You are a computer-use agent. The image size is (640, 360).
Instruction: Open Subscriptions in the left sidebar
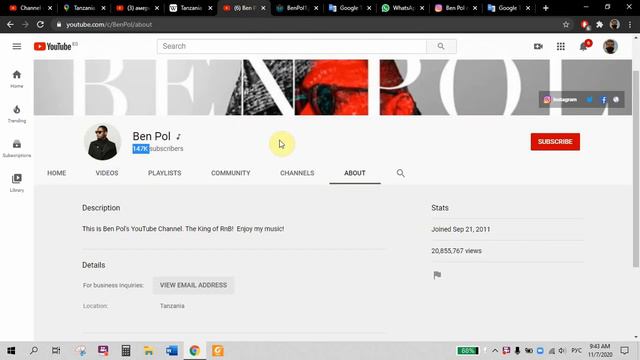(17, 148)
